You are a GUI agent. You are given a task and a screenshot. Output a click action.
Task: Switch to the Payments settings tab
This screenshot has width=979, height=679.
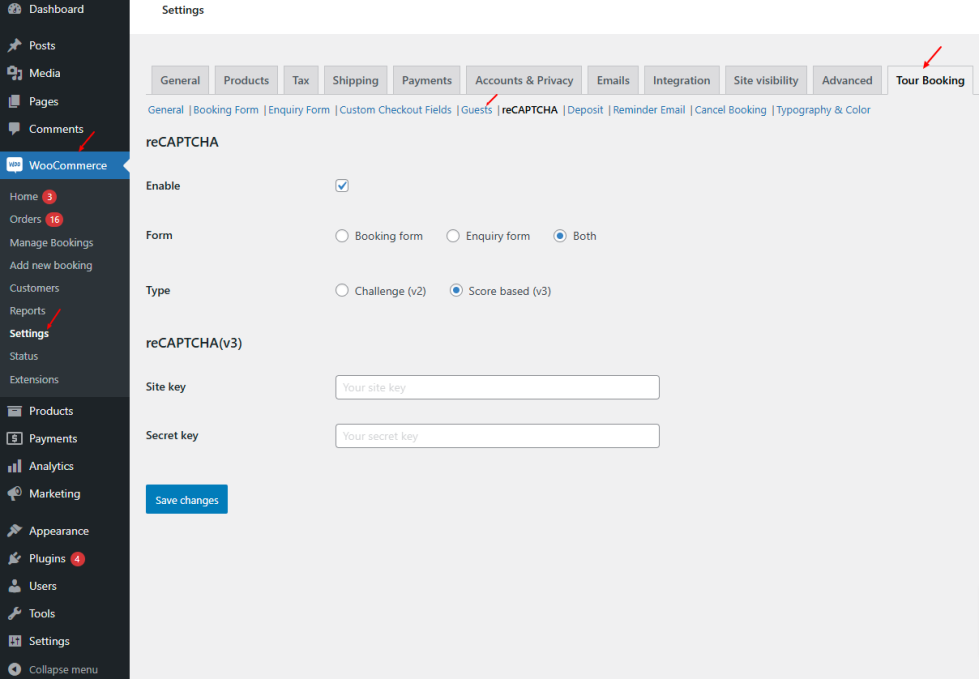(x=427, y=80)
